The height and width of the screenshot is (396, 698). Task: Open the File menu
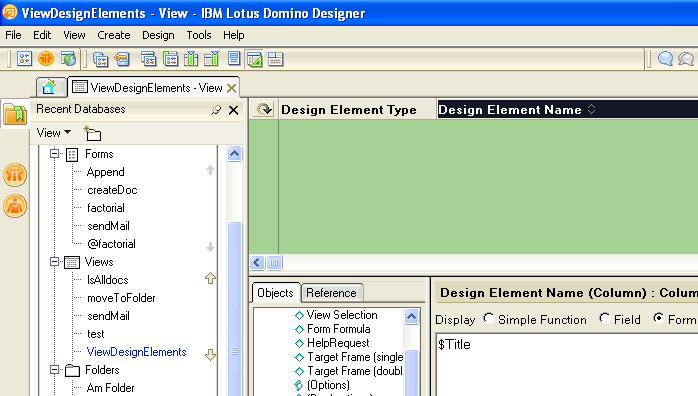(x=13, y=35)
